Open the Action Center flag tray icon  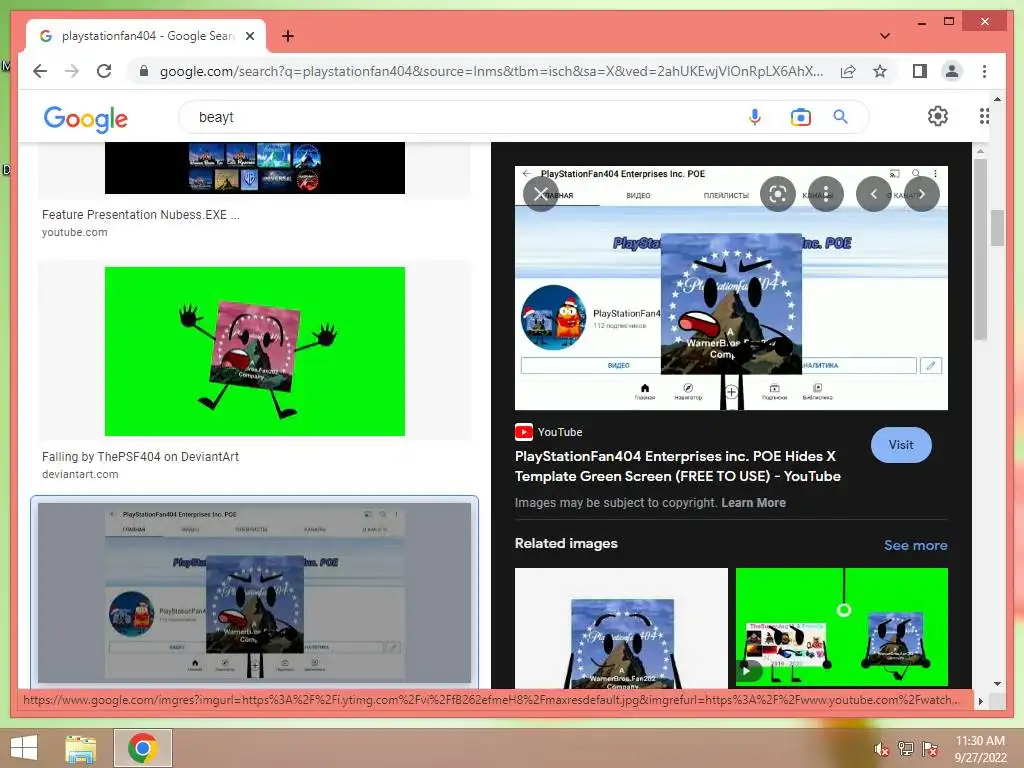point(930,749)
